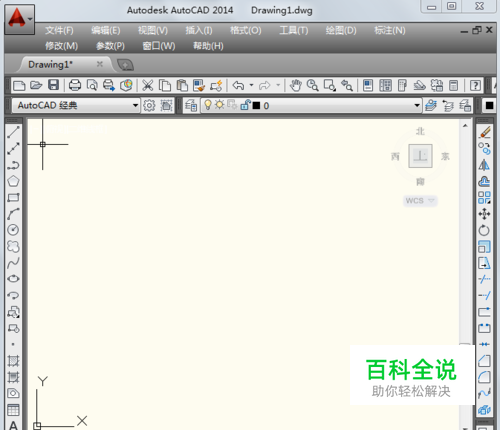
Task: Click the Copy object tool
Action: point(484,149)
